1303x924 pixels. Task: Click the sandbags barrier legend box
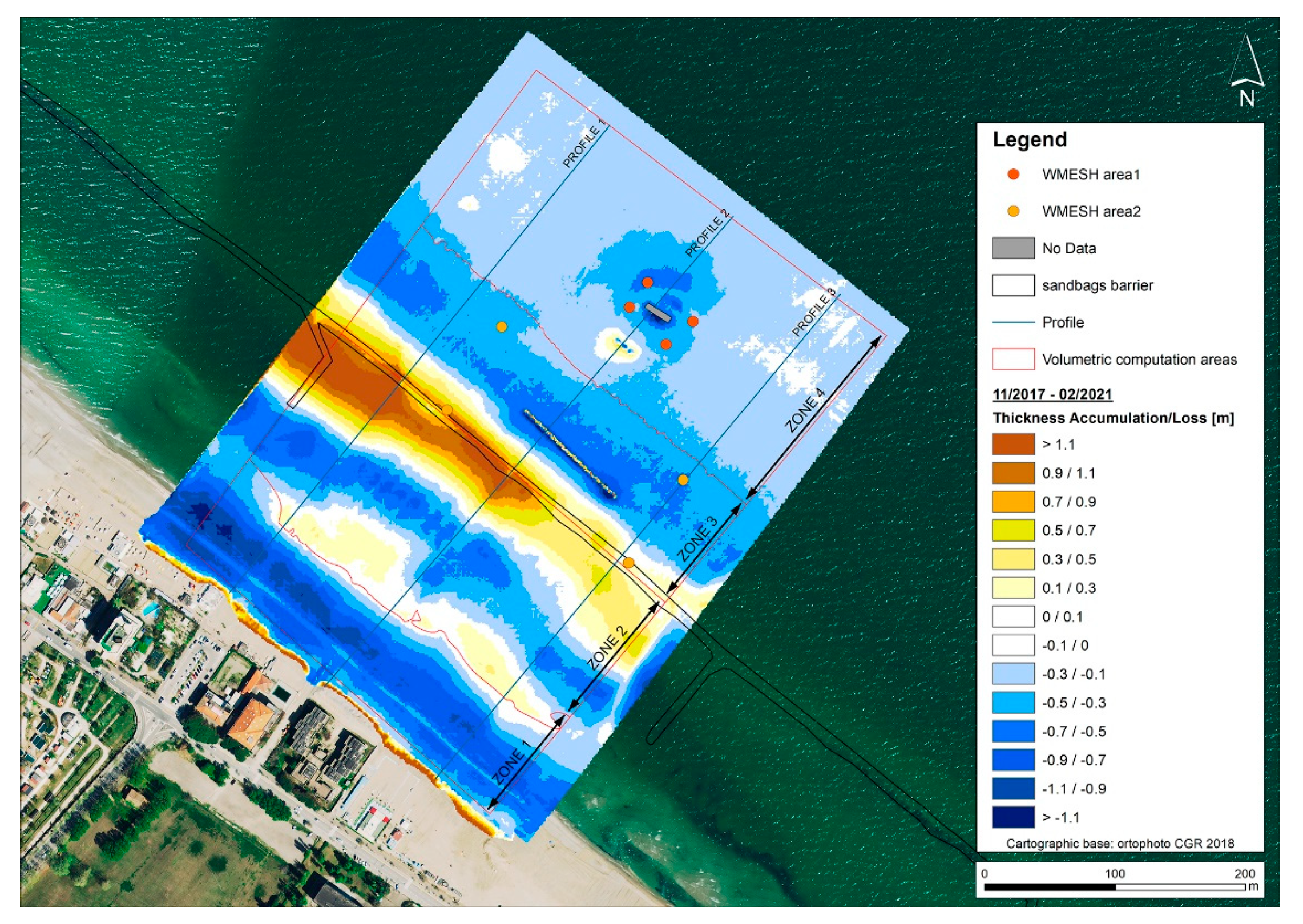(x=1012, y=285)
